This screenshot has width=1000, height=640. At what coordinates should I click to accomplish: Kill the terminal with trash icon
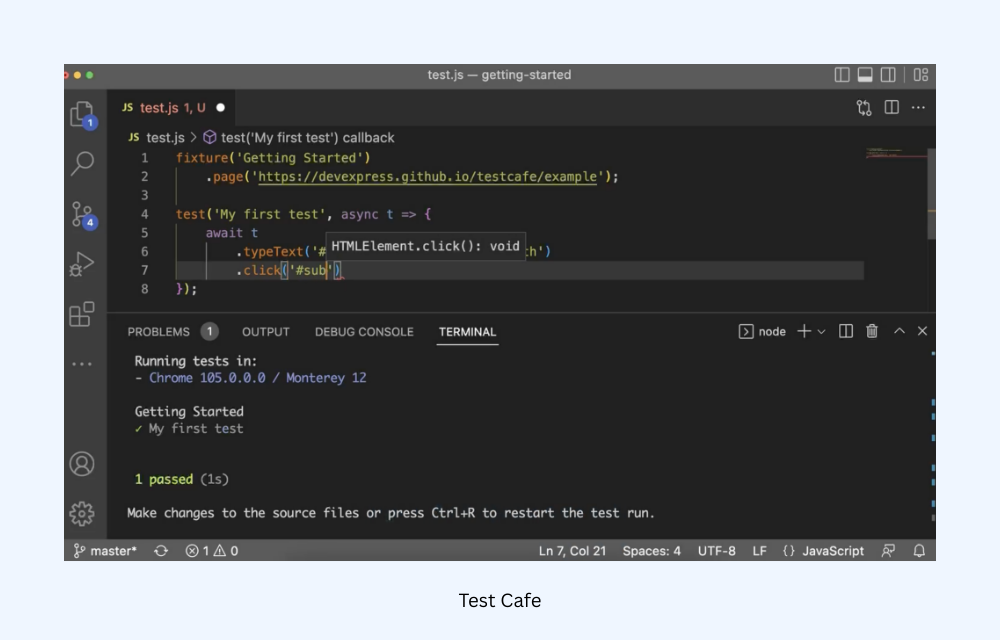tap(873, 331)
